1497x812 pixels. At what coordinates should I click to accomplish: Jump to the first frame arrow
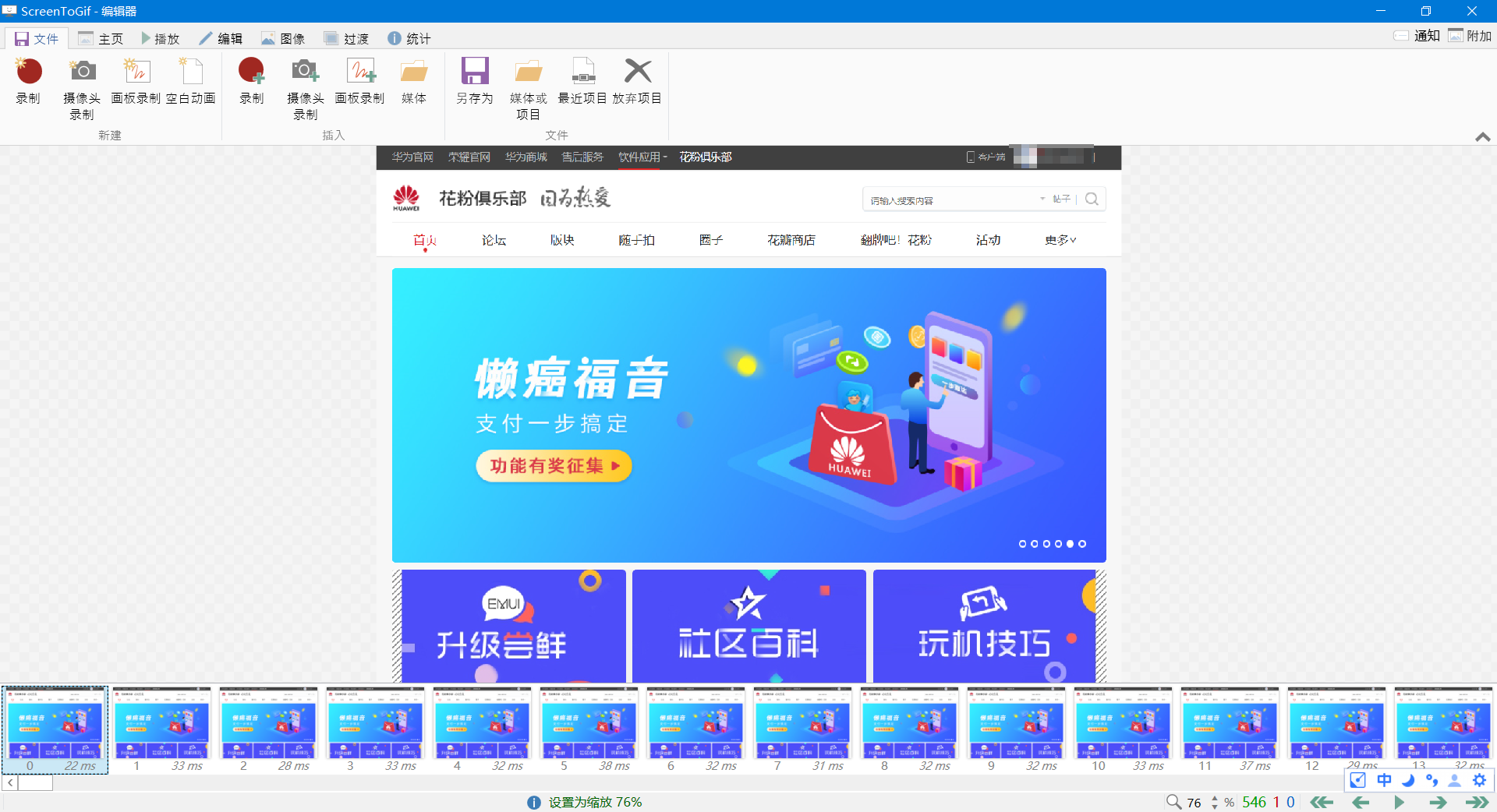(1322, 802)
